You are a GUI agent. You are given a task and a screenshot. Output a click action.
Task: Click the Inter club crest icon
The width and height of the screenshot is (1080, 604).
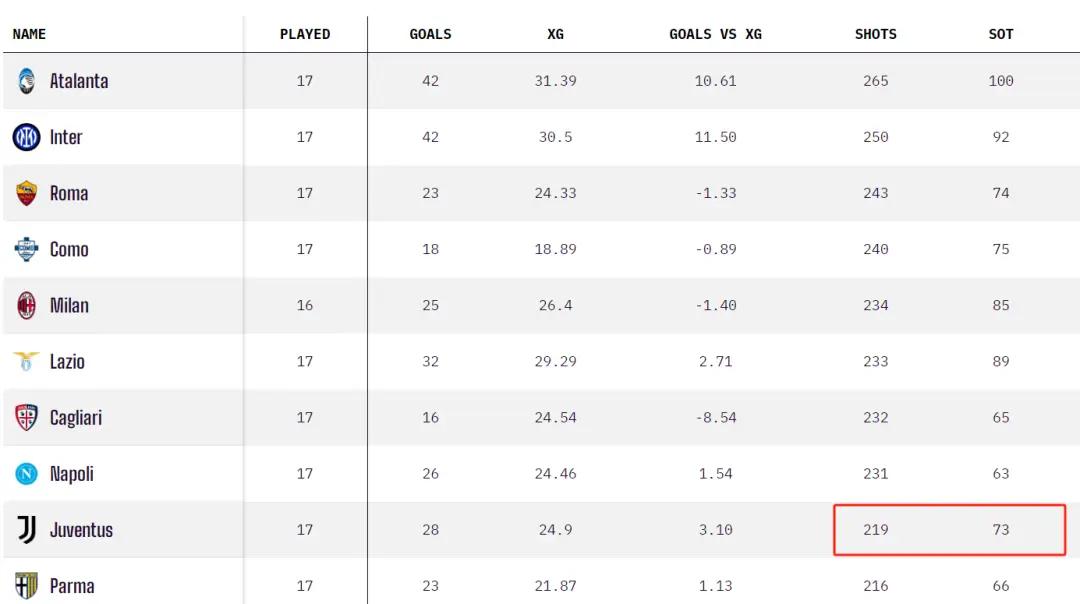tap(26, 137)
